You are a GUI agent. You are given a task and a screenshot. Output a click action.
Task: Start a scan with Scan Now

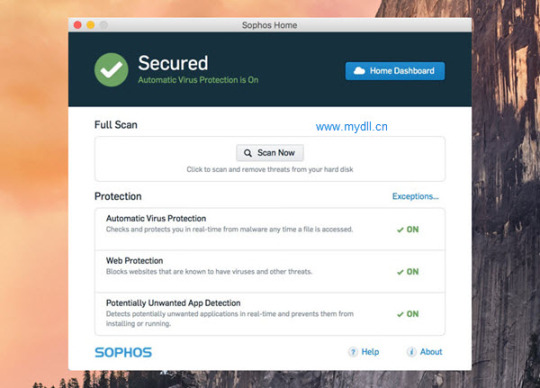pos(270,153)
